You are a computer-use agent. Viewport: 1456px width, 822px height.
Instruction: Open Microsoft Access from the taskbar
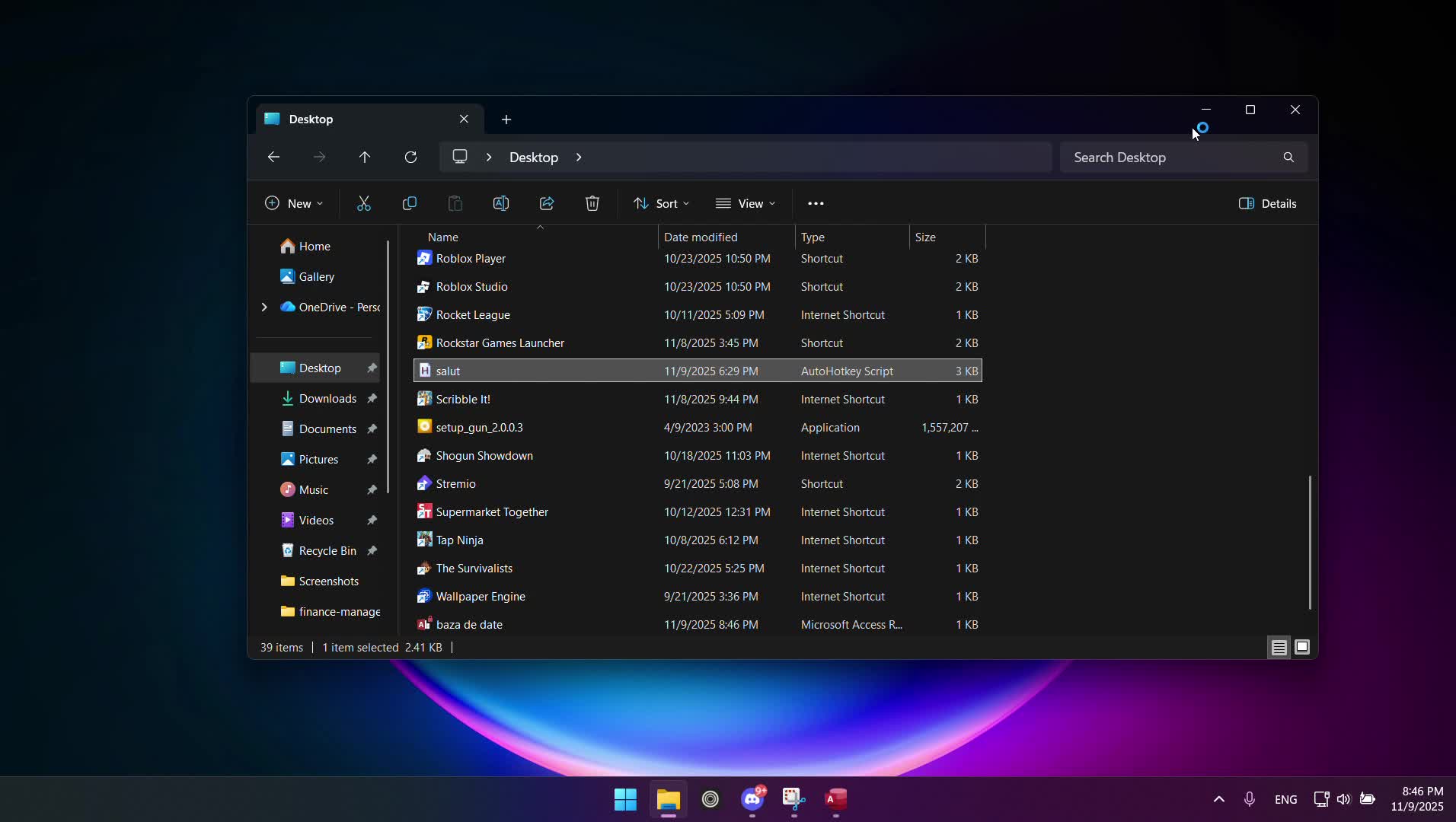pos(836,799)
